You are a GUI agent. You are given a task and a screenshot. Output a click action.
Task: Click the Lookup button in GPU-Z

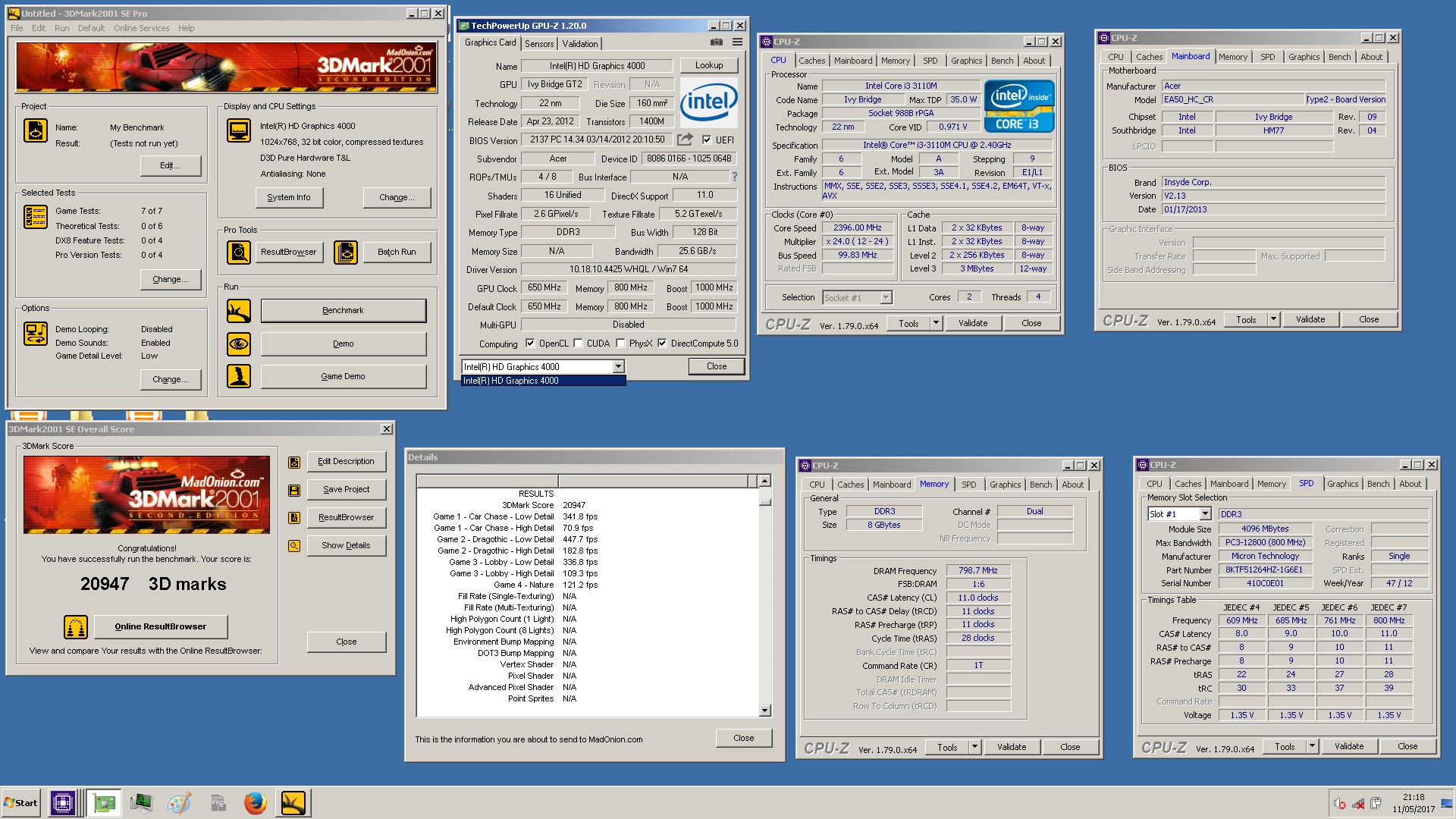[x=709, y=65]
